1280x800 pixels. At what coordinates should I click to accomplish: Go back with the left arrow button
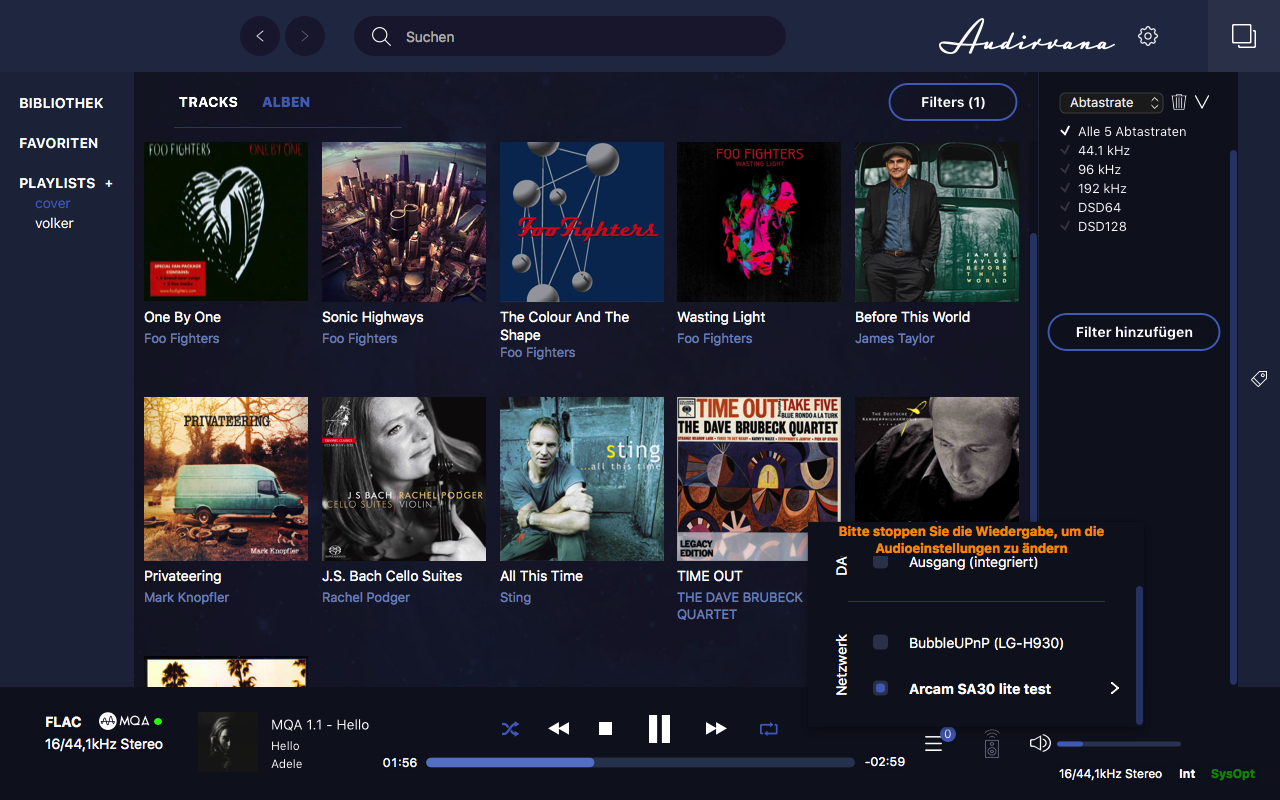click(260, 36)
